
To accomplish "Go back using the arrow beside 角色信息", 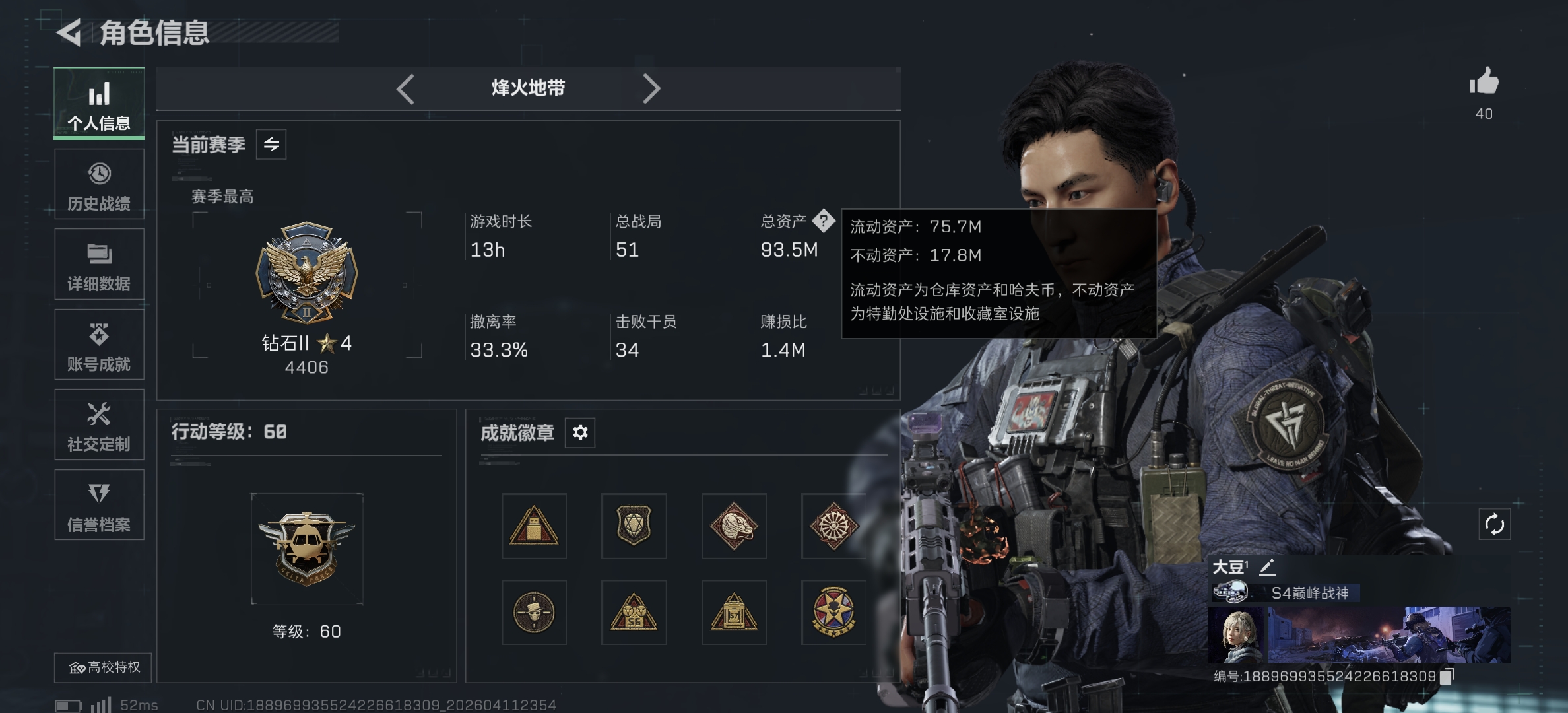I will (69, 32).
